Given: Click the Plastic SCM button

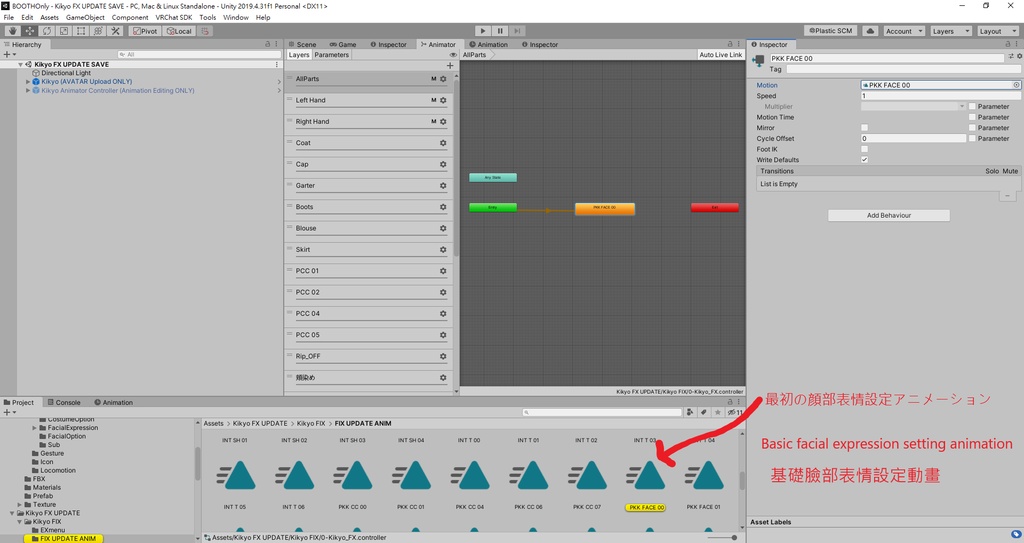Looking at the screenshot, I should click(x=831, y=31).
